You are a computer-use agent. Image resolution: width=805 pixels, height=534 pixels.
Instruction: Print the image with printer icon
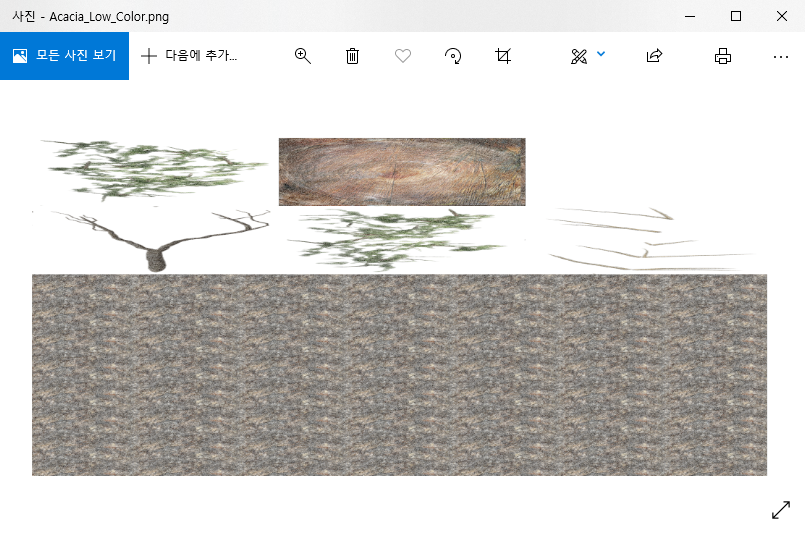click(723, 55)
